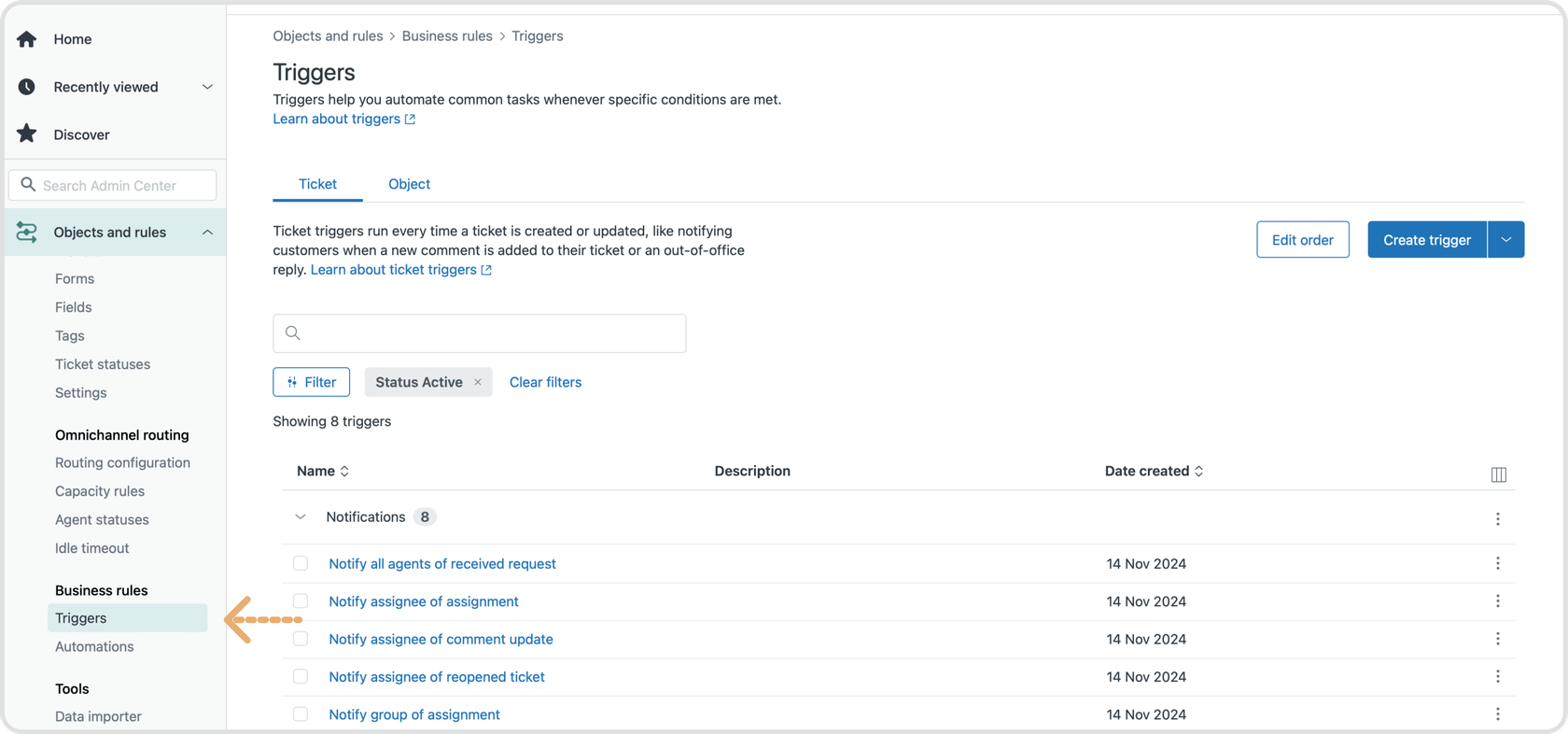Image resolution: width=1568 pixels, height=734 pixels.
Task: Click the Recently viewed clock icon
Action: tap(27, 87)
